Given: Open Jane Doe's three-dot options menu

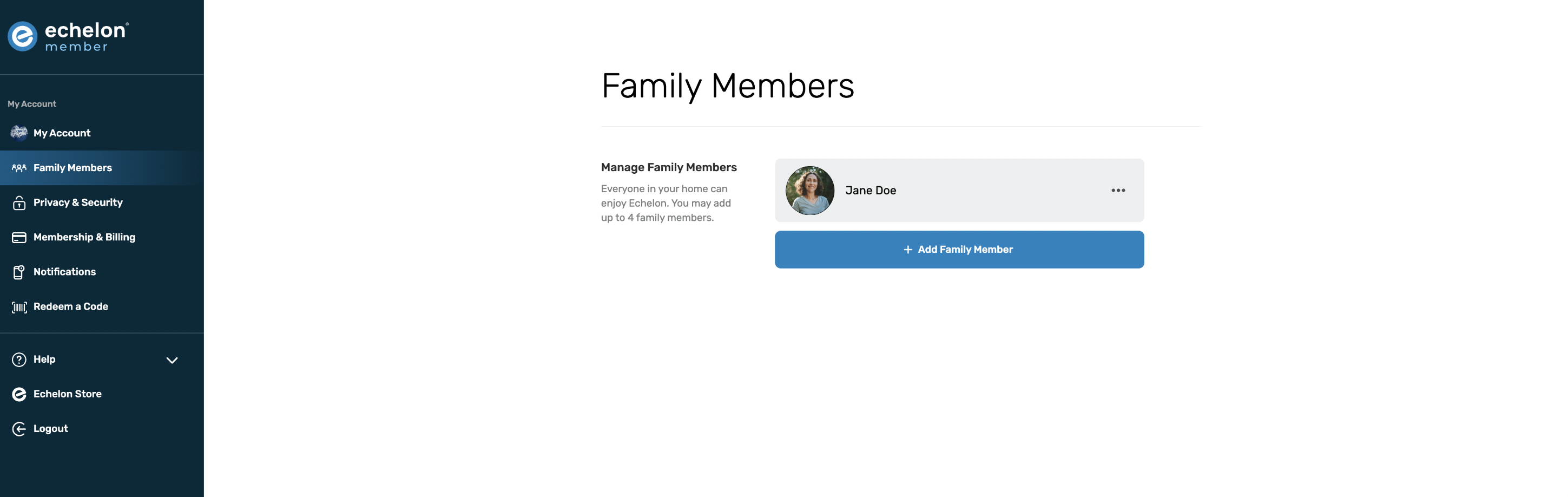Looking at the screenshot, I should coord(1118,191).
